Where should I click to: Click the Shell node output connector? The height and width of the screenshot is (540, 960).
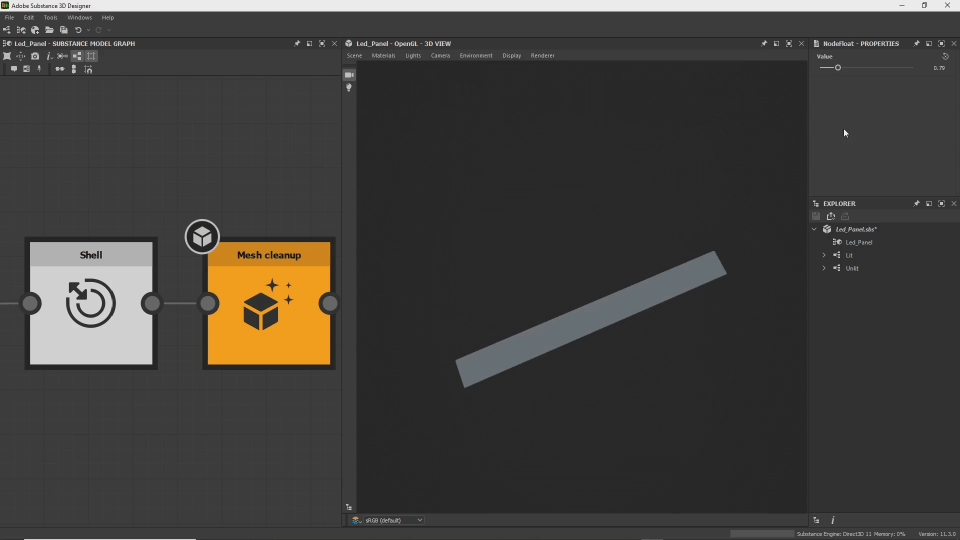(x=151, y=303)
